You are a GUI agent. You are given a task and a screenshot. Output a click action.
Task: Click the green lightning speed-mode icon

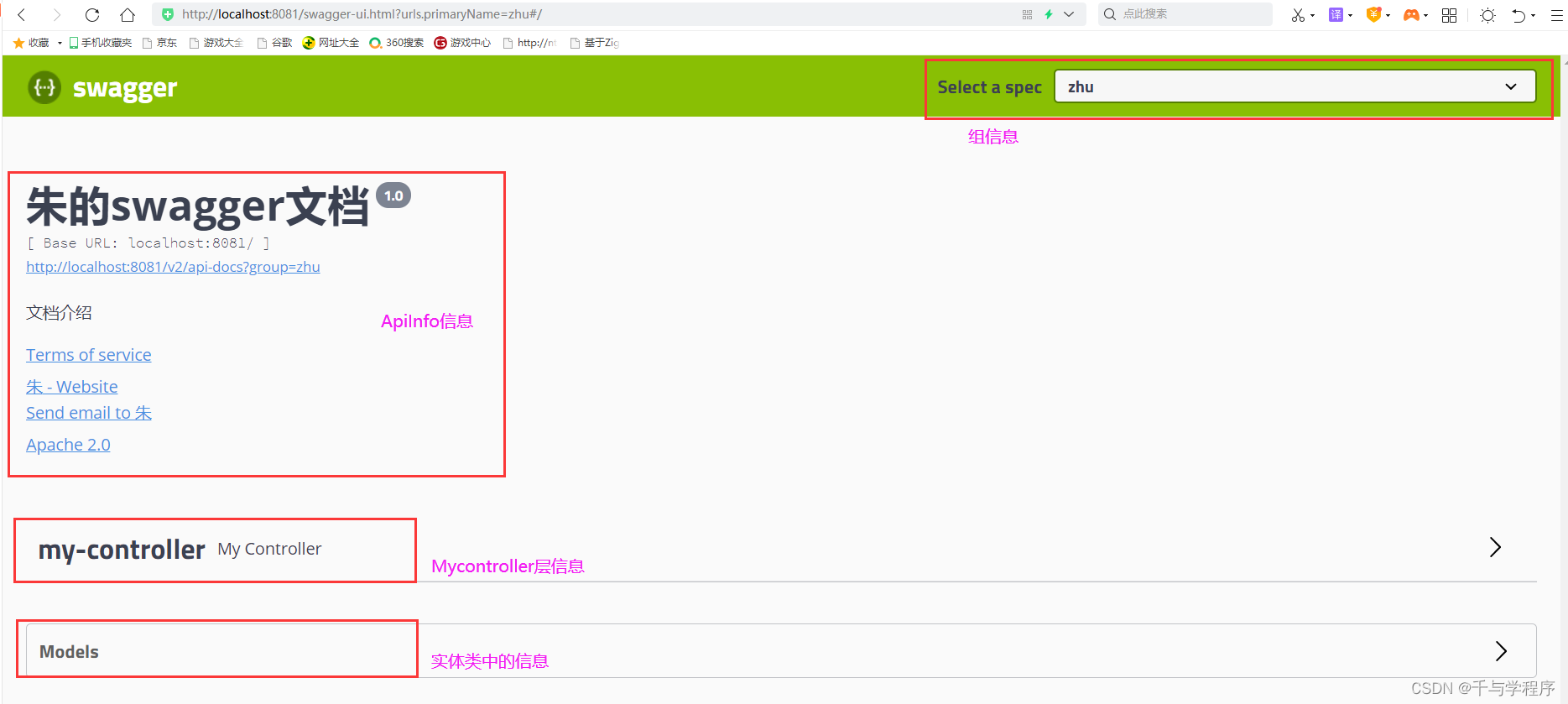tap(1049, 14)
